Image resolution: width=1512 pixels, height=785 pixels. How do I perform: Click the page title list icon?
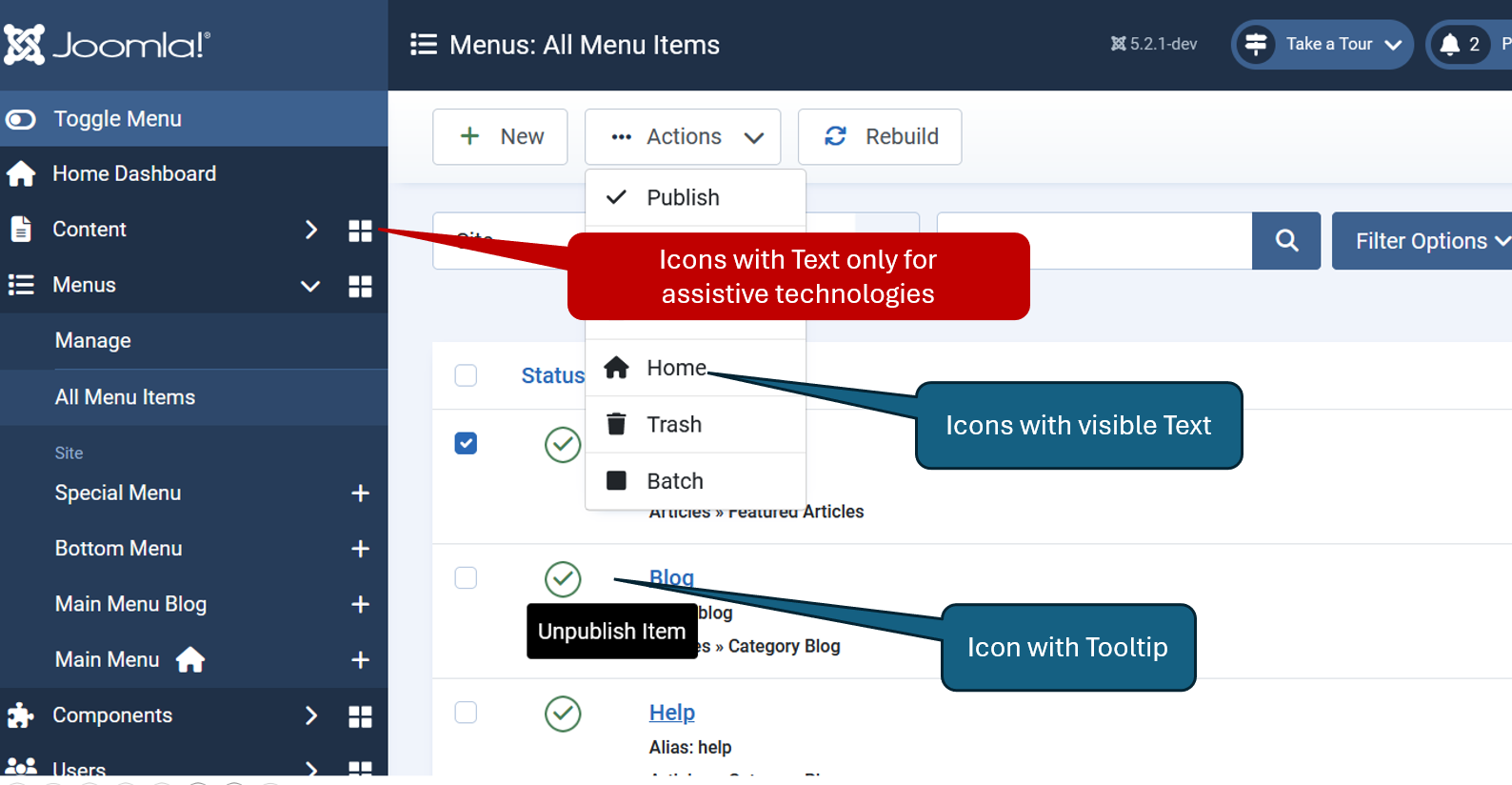point(424,45)
